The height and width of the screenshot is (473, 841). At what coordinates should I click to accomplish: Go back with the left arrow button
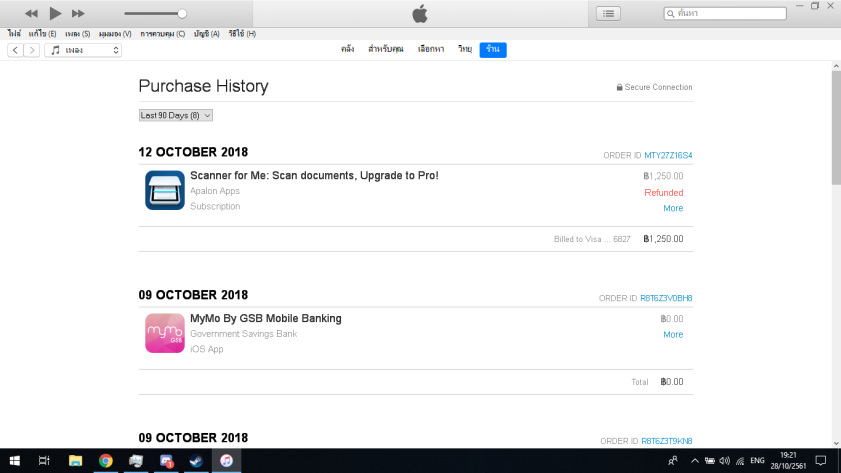tap(15, 50)
